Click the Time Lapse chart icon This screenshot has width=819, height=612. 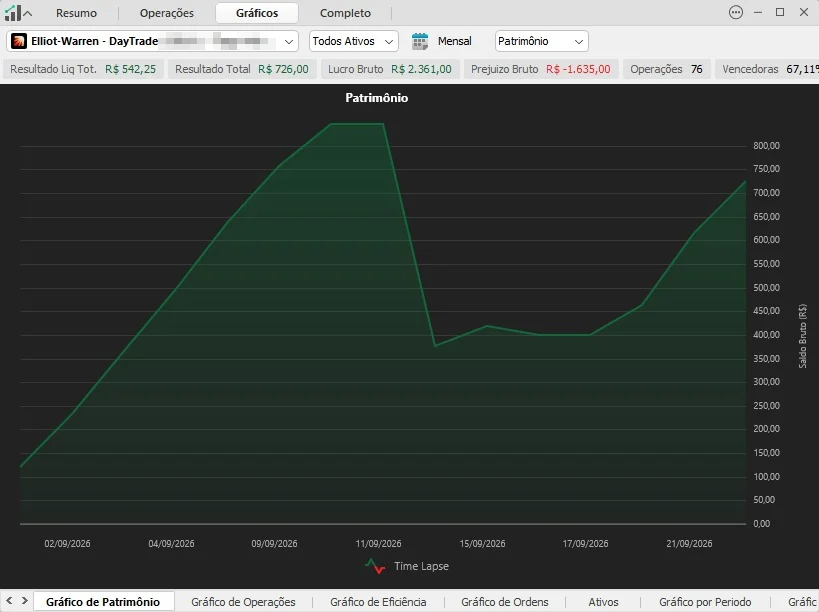375,566
